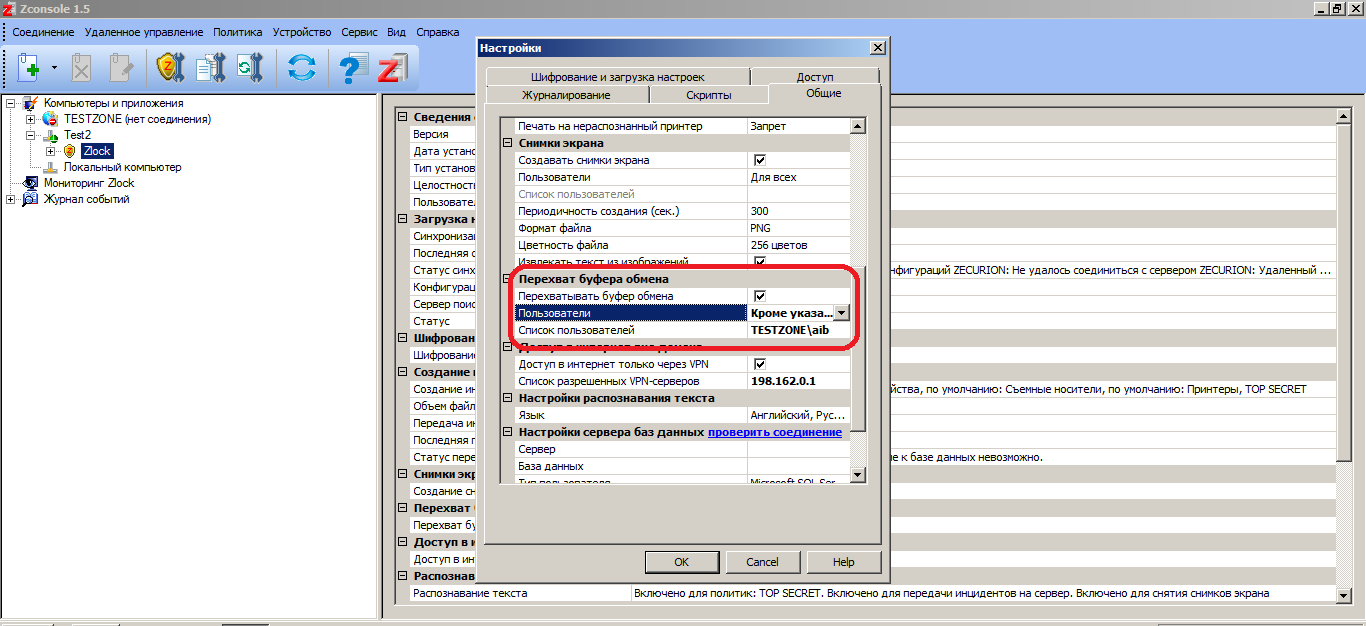
Task: Click the проверить соединение link
Action: click(775, 432)
